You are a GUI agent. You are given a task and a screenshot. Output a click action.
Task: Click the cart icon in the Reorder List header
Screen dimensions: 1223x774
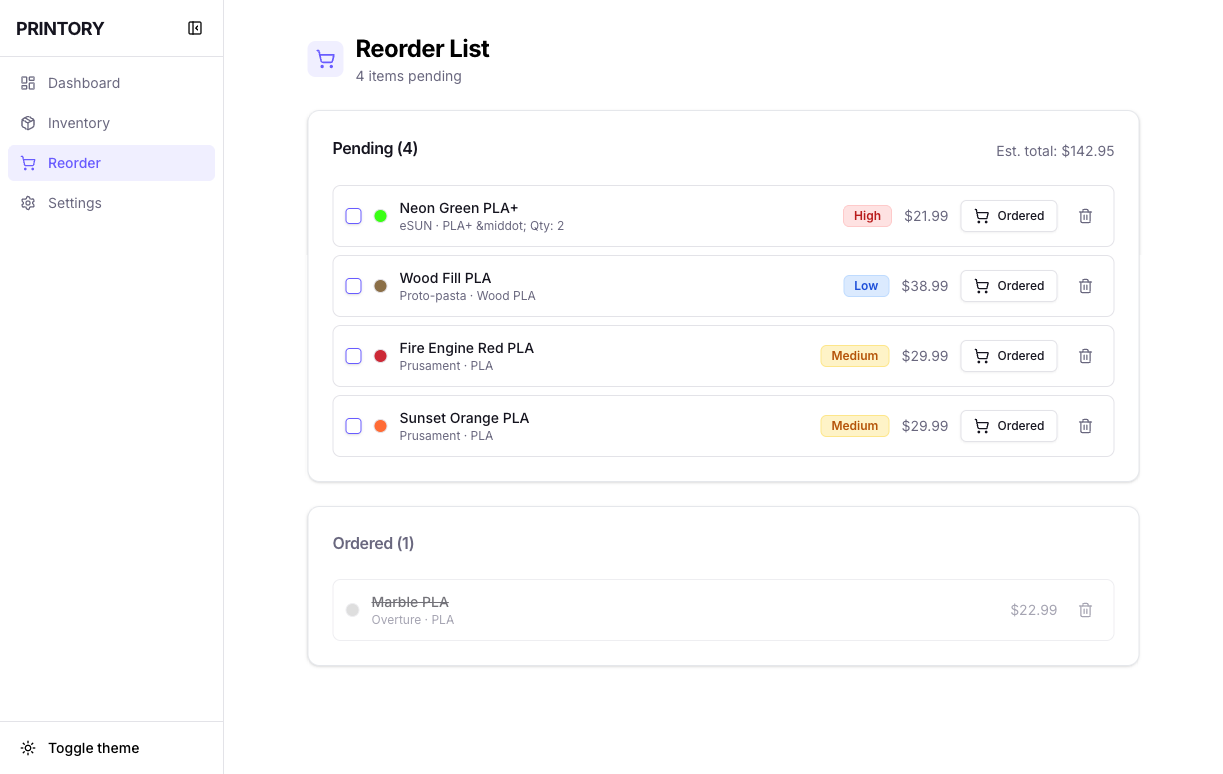(325, 59)
